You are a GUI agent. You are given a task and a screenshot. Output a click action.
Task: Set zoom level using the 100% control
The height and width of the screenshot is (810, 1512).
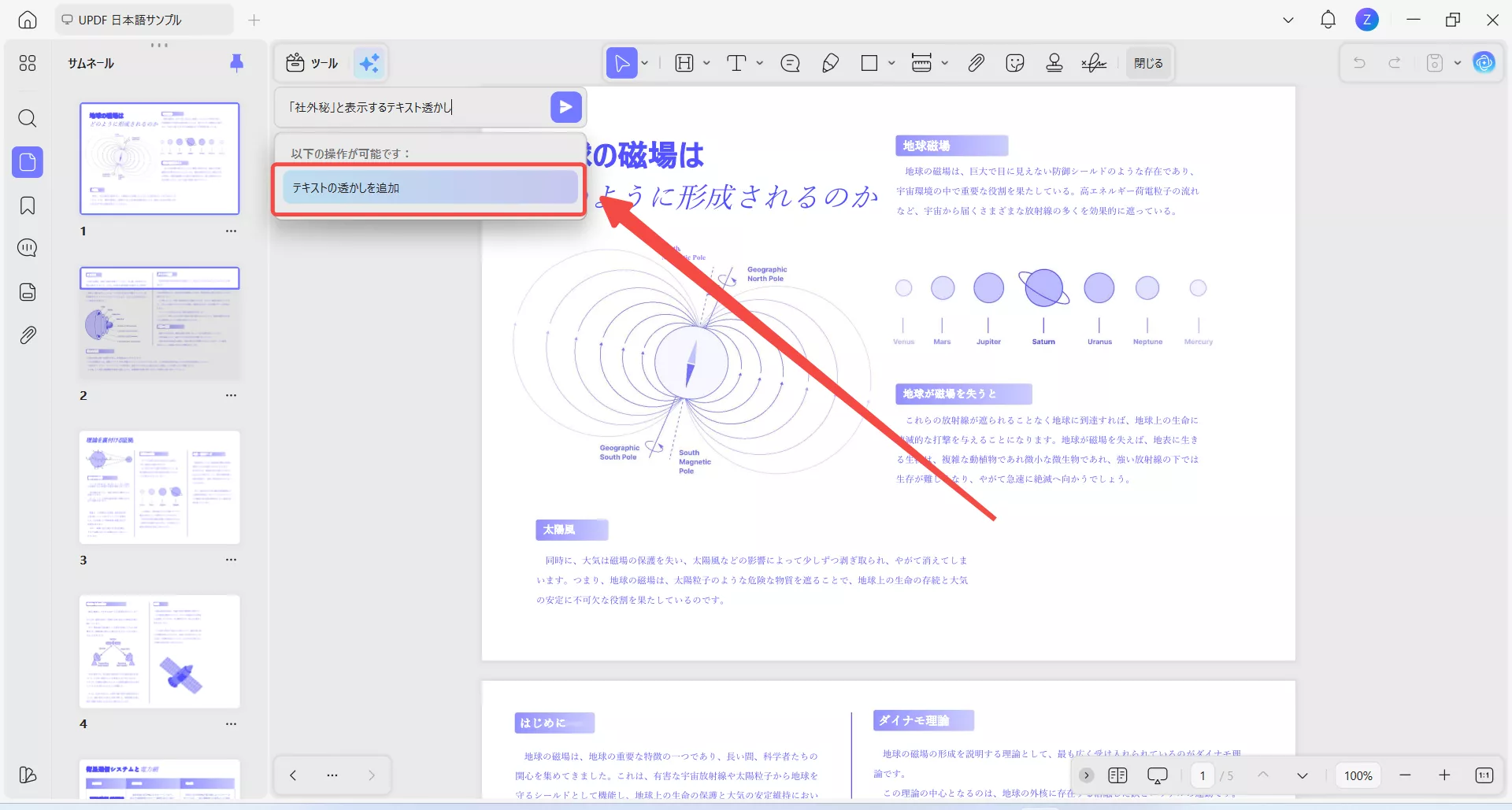click(x=1357, y=775)
